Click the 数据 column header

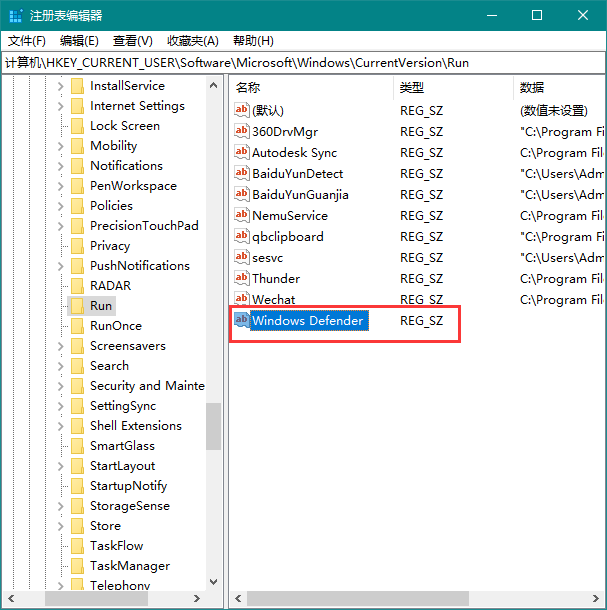(560, 88)
